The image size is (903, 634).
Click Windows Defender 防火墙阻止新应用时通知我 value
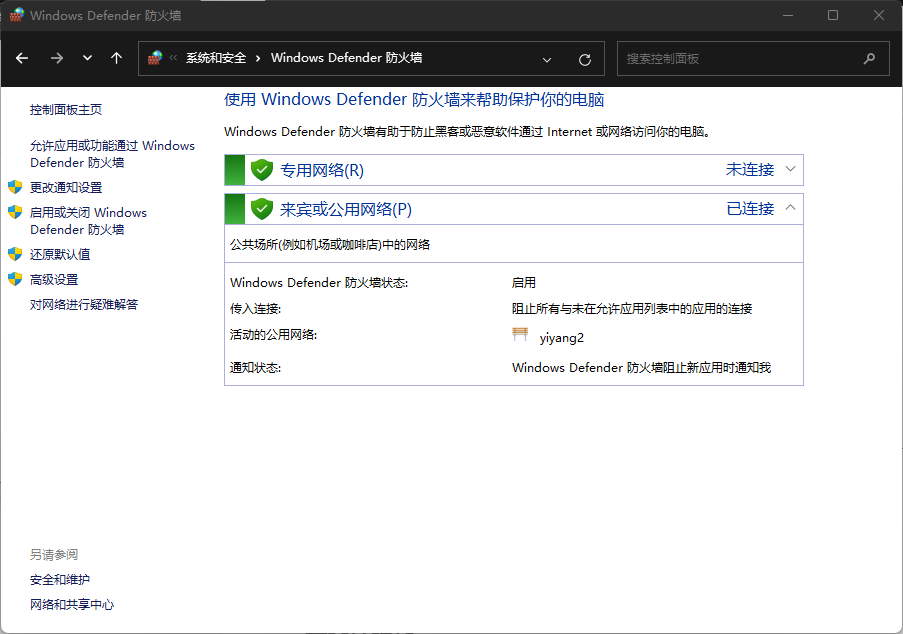[x=641, y=367]
